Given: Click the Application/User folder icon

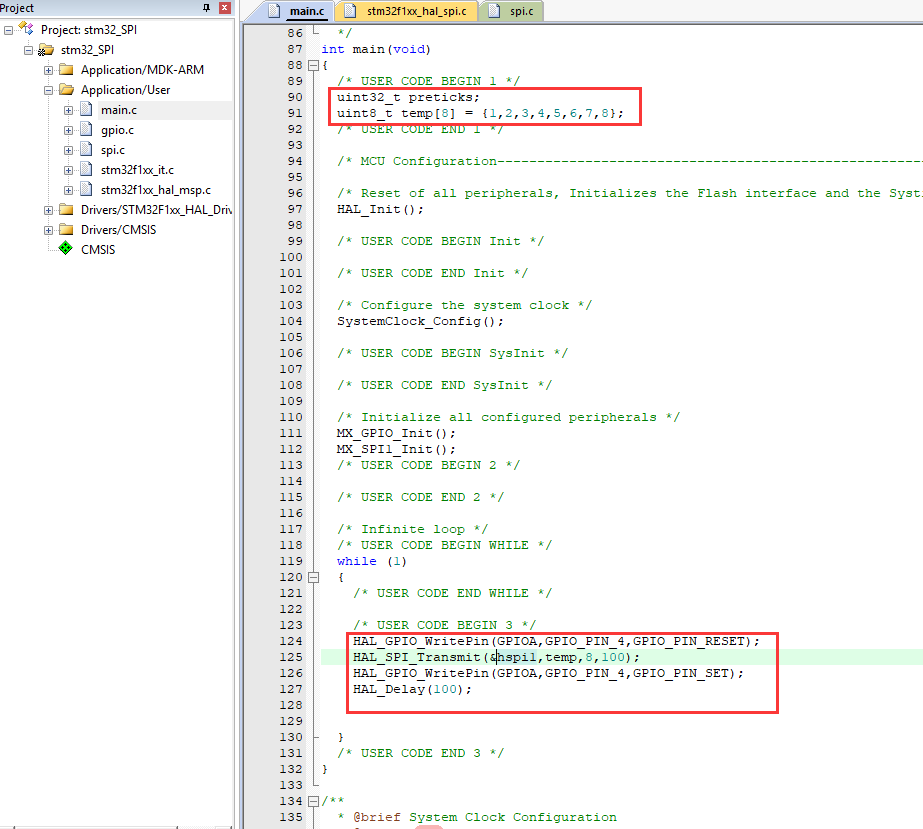Looking at the screenshot, I should [67, 89].
